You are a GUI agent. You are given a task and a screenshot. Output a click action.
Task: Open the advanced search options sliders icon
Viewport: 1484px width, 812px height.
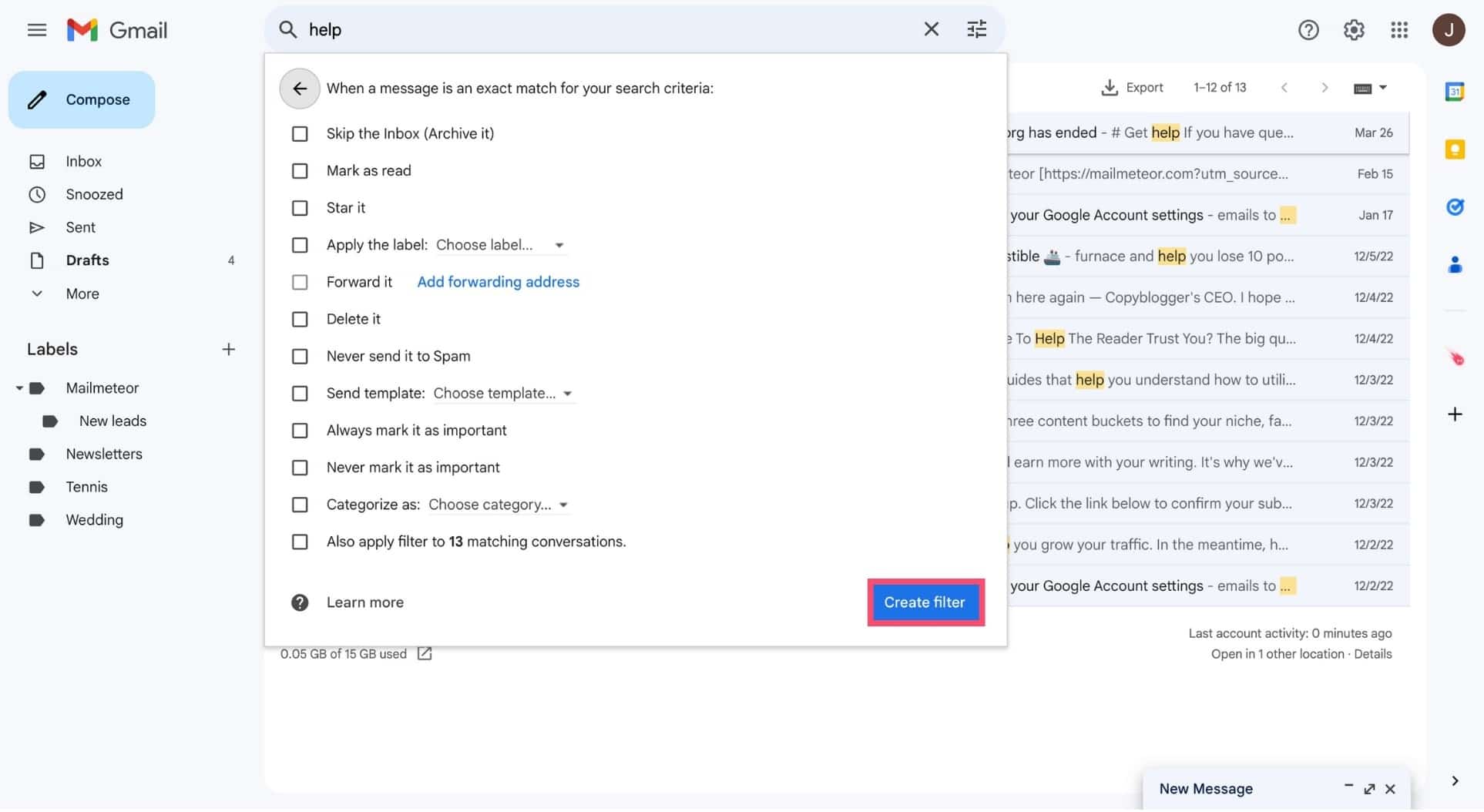(976, 29)
